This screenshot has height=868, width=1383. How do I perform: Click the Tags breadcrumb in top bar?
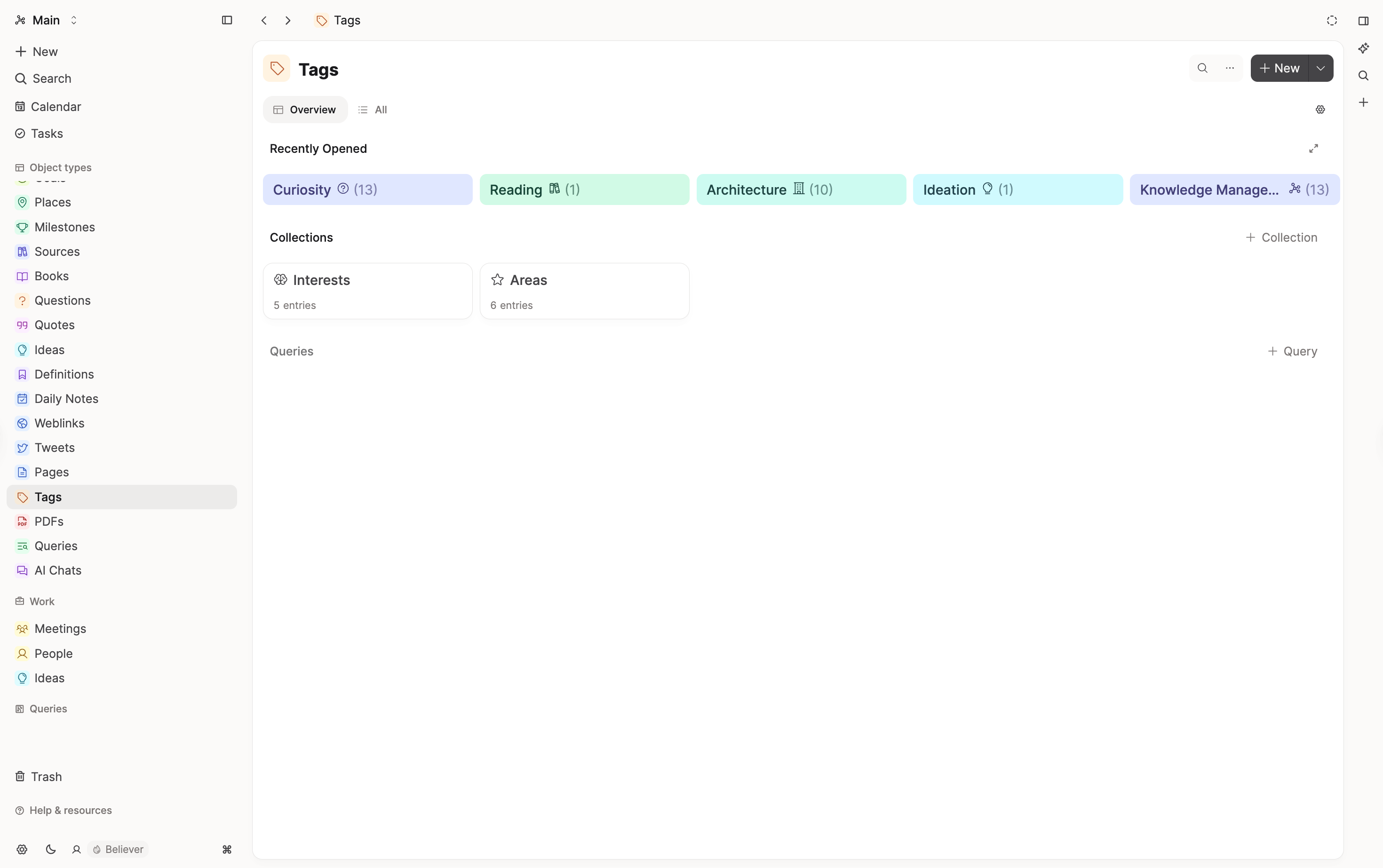(338, 20)
